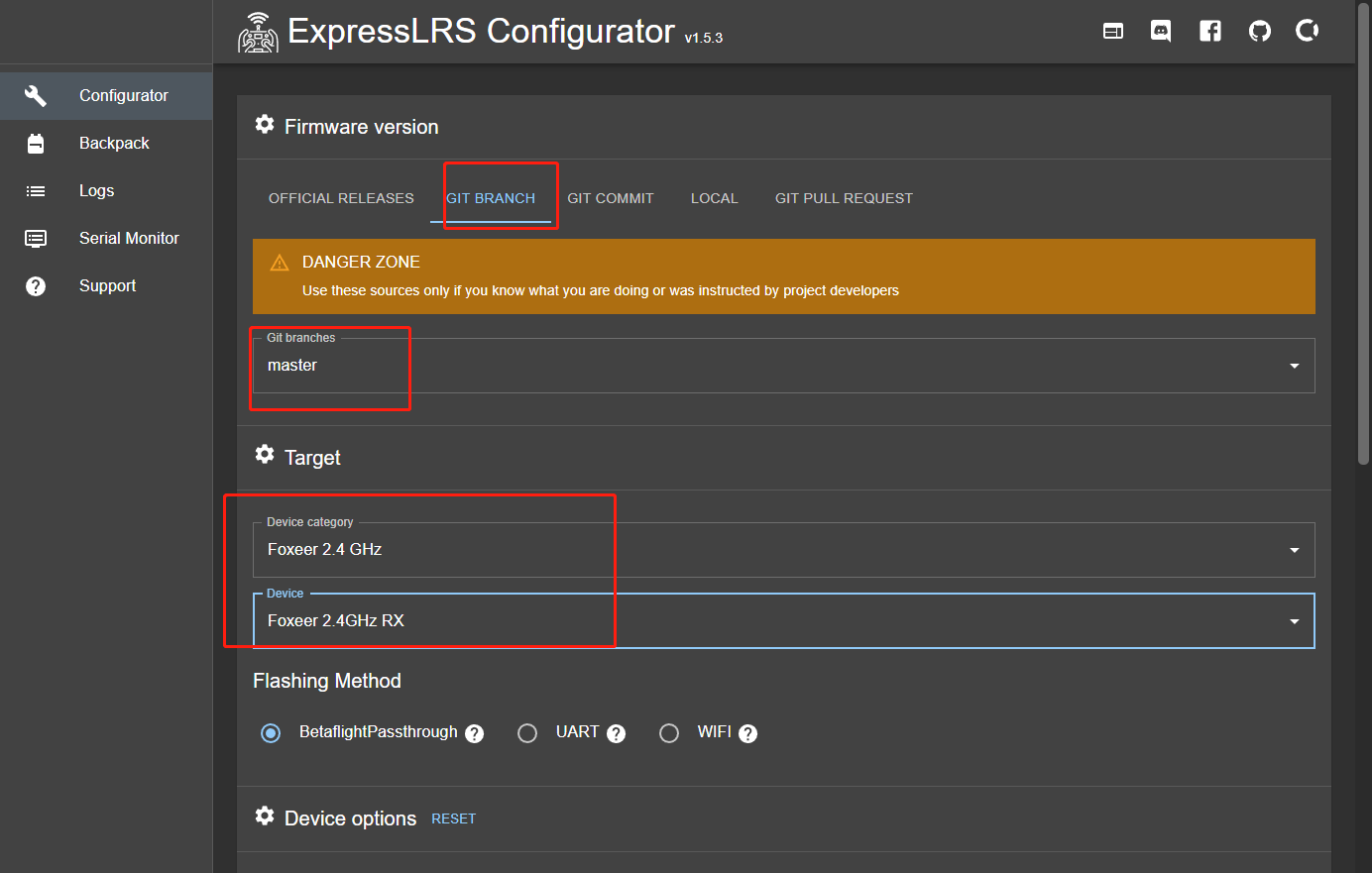Select the BetaflightPassthrough flashing method
Viewport: 1372px width, 873px height.
coord(271,733)
